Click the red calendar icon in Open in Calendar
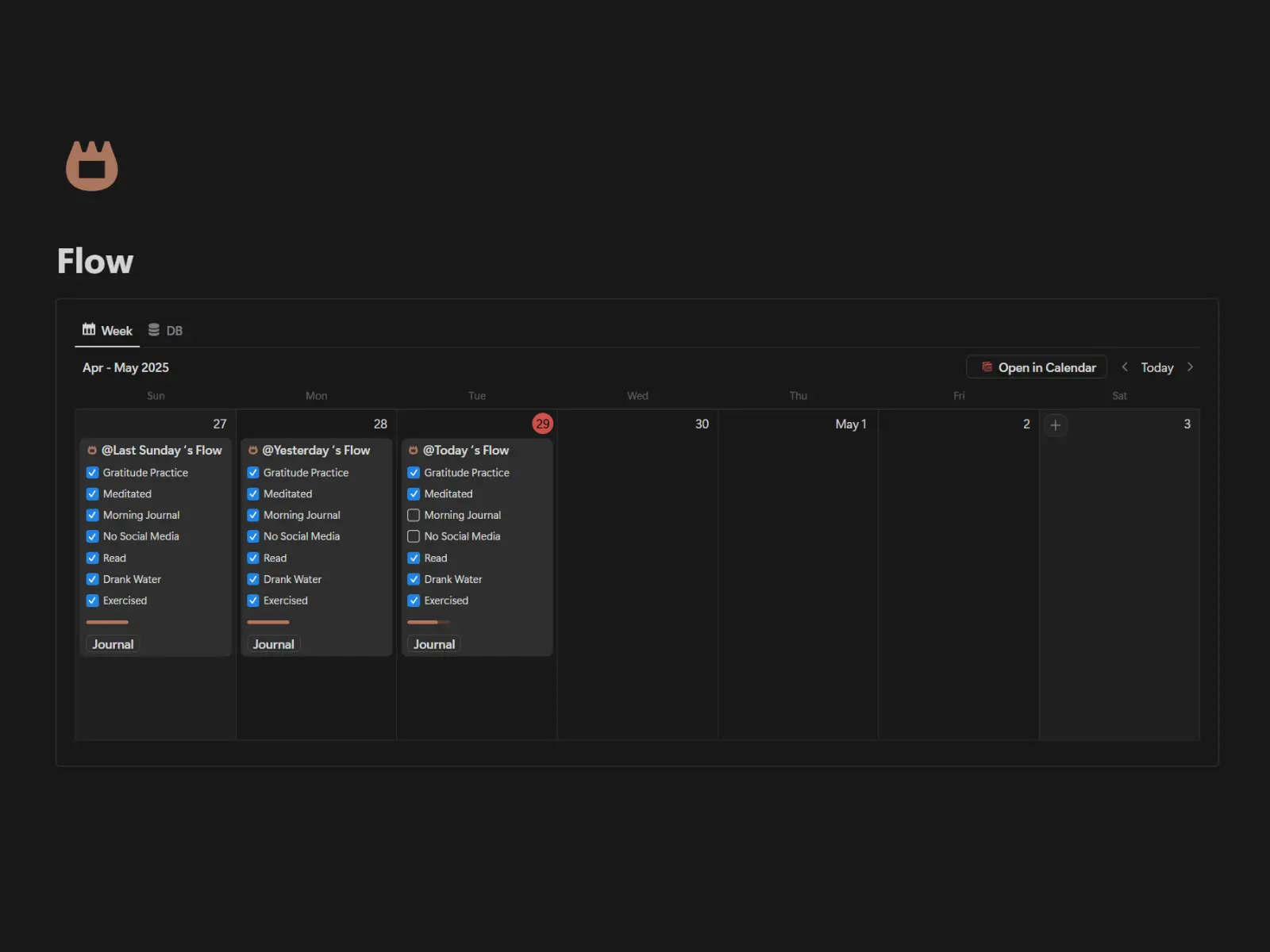 click(987, 367)
